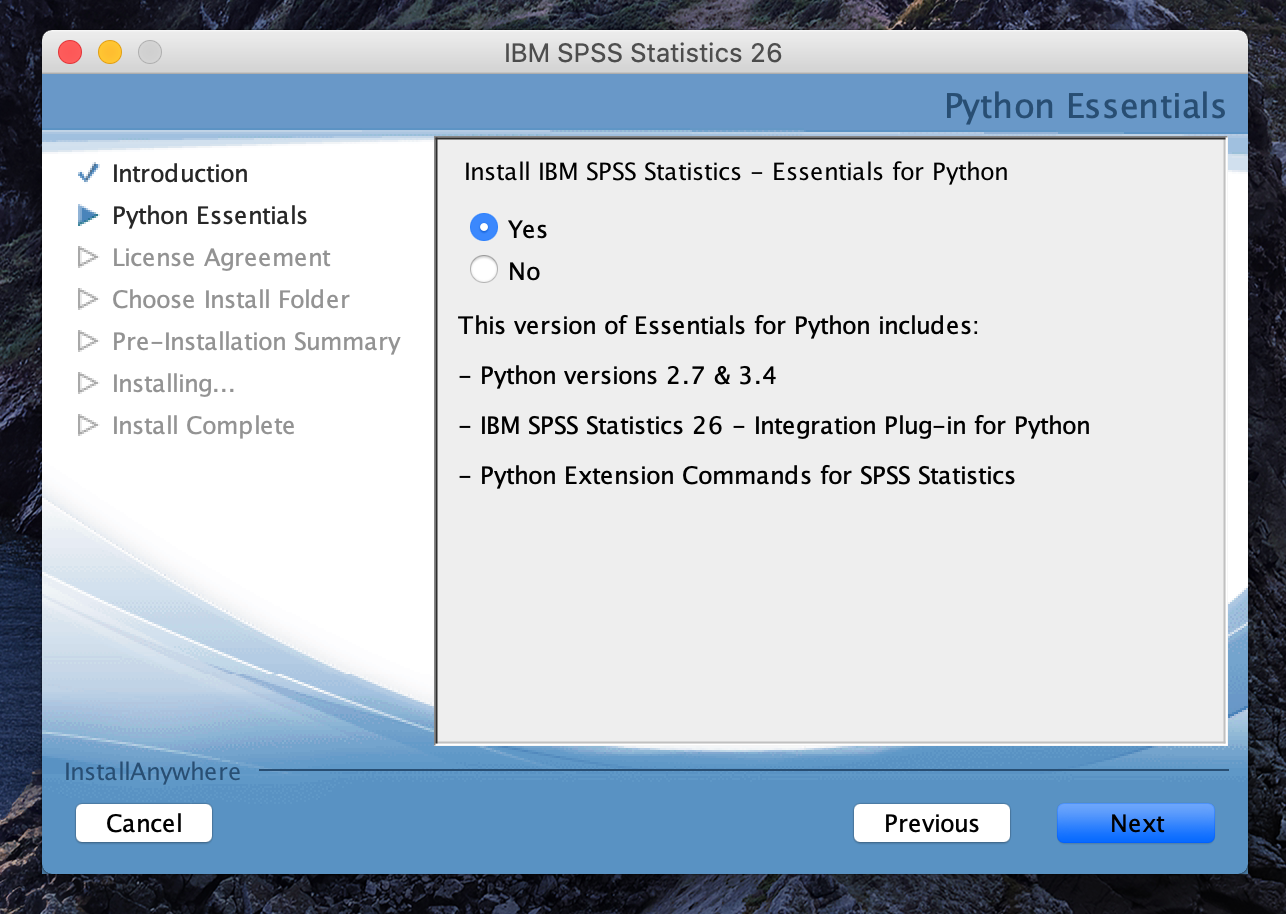Click the triangle icon beside Pre-Installation Summary
The height and width of the screenshot is (914, 1286).
[x=88, y=342]
